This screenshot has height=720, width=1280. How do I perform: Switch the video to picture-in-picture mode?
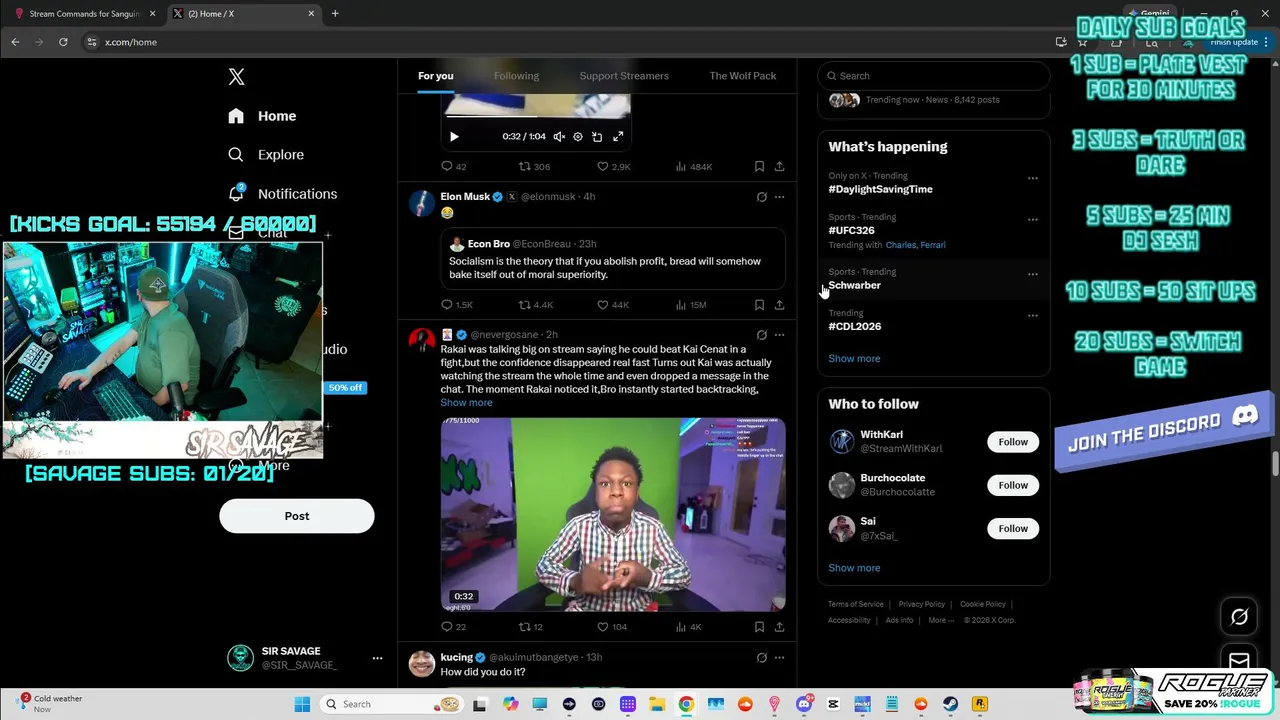pyautogui.click(x=597, y=137)
